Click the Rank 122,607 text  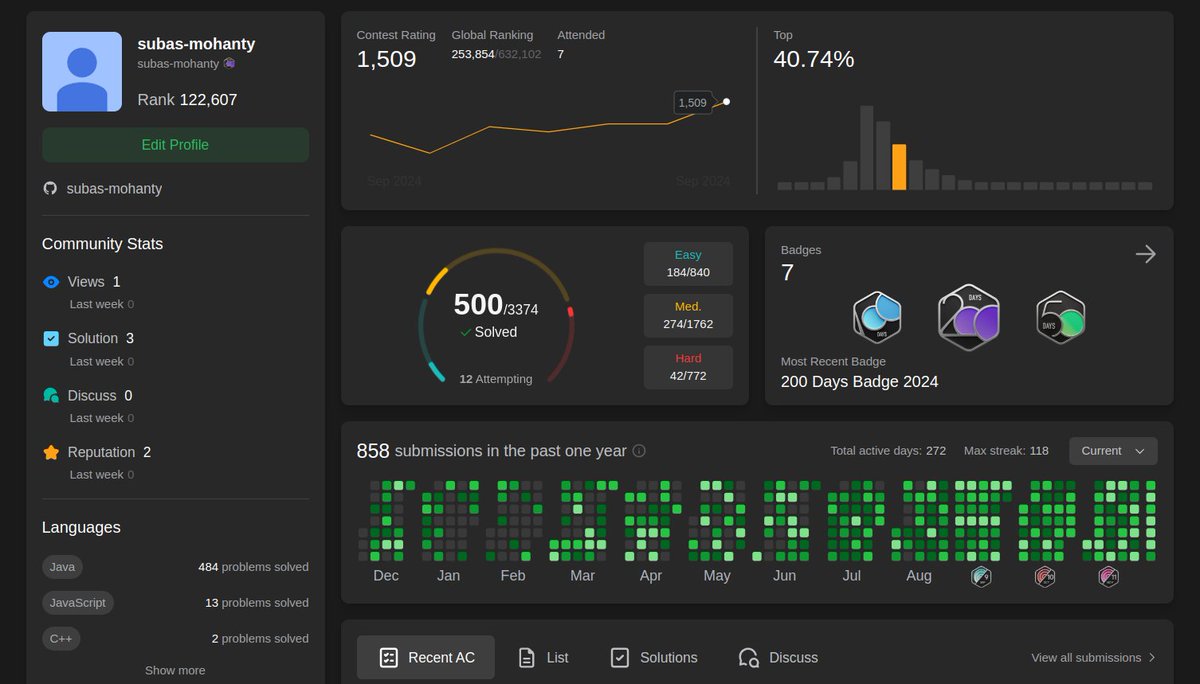[x=187, y=100]
